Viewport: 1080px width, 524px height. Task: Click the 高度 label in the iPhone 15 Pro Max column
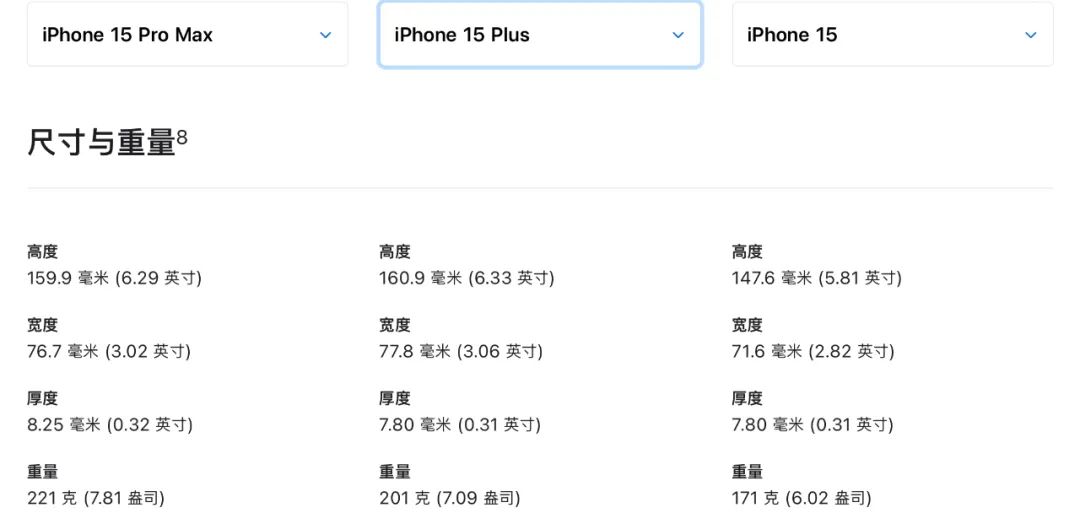coord(43,252)
